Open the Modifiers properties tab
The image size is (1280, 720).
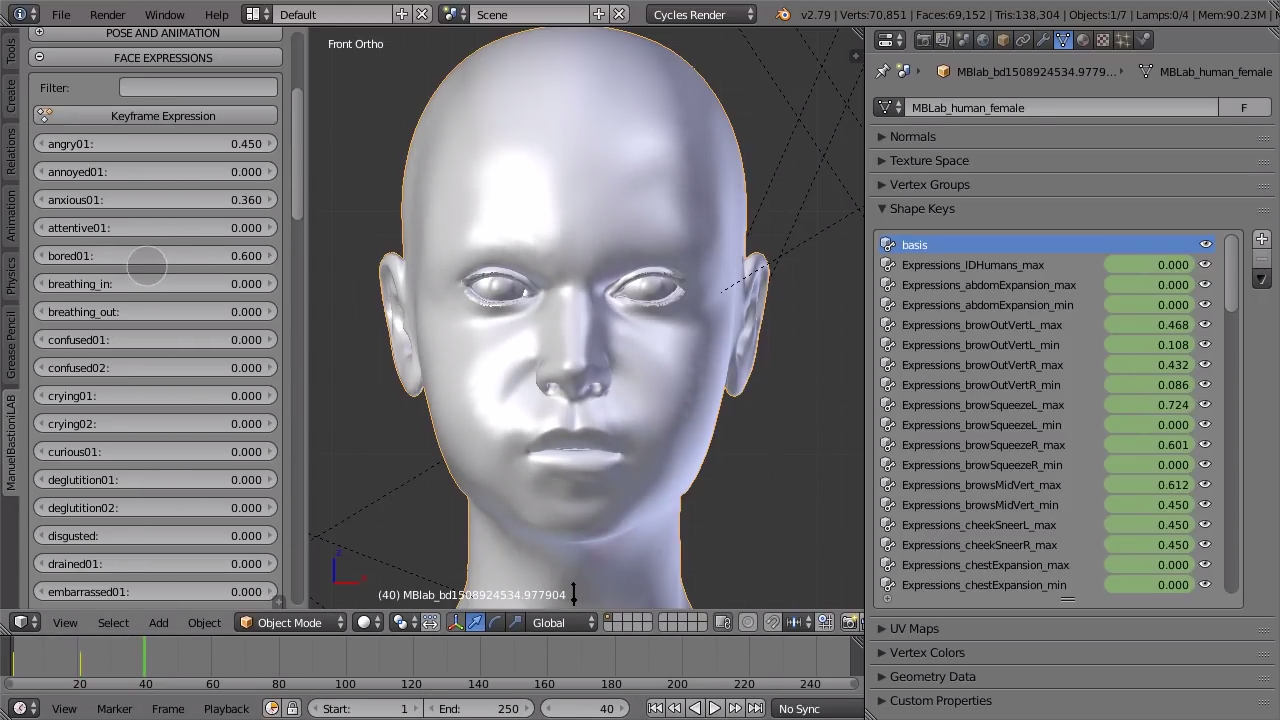click(1042, 39)
